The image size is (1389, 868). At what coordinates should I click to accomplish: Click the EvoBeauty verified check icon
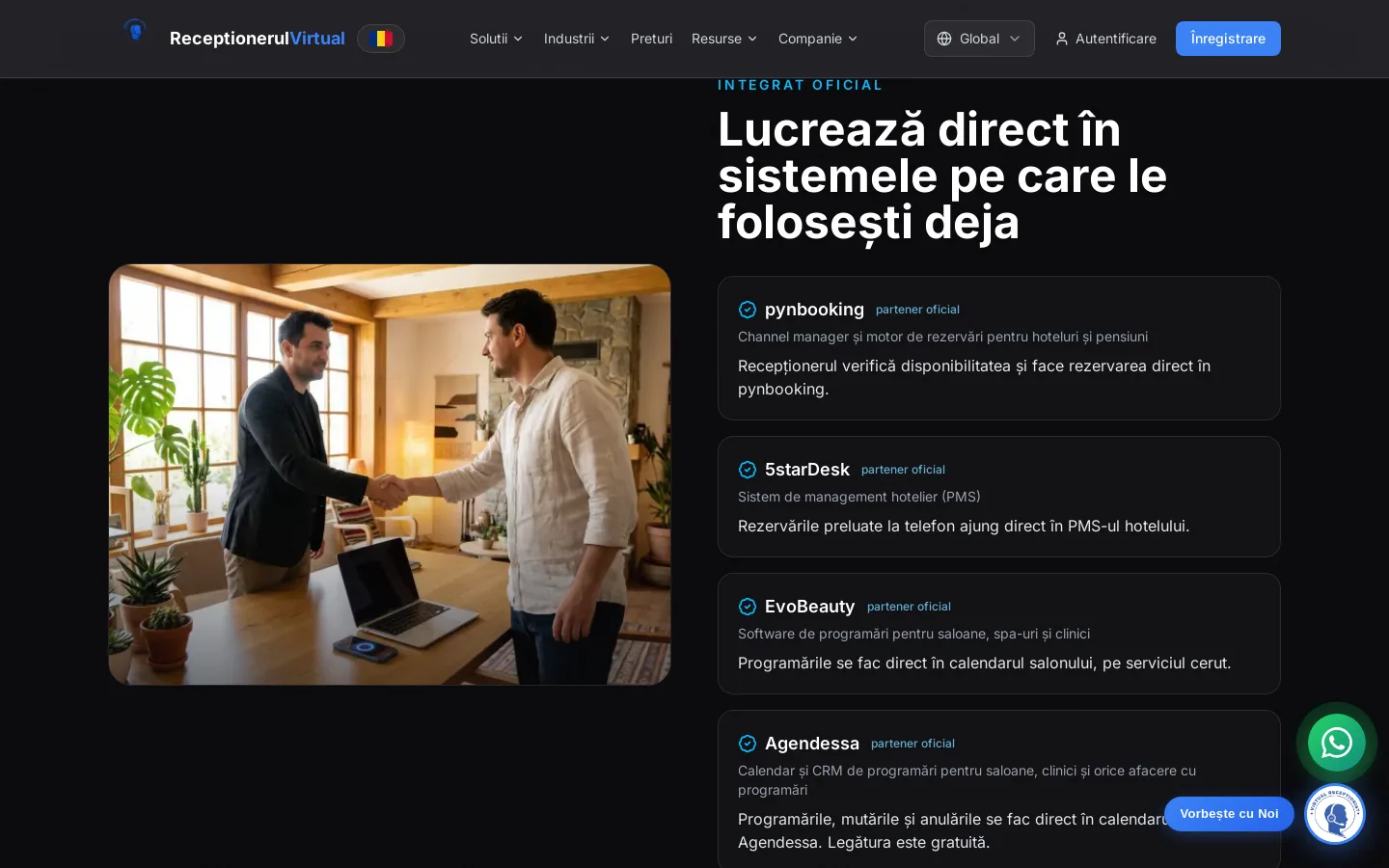[x=748, y=607]
